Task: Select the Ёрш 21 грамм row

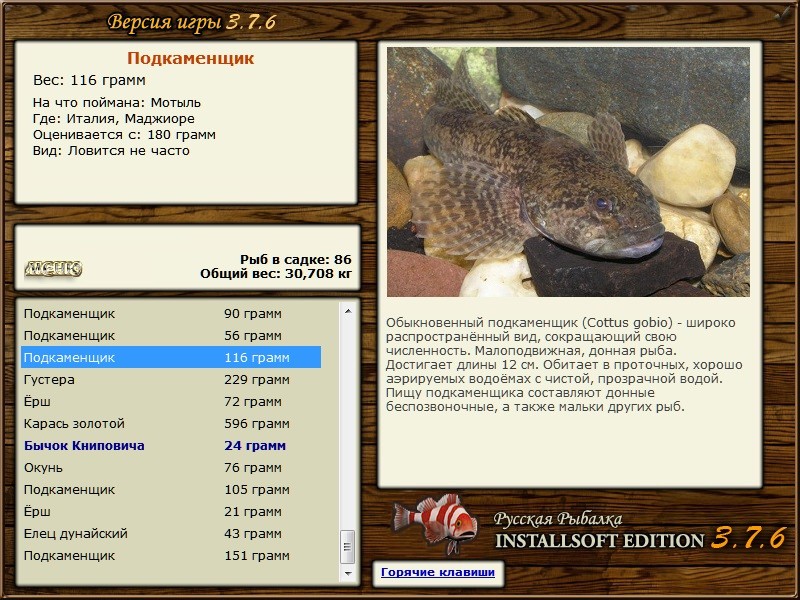Action: (171, 511)
